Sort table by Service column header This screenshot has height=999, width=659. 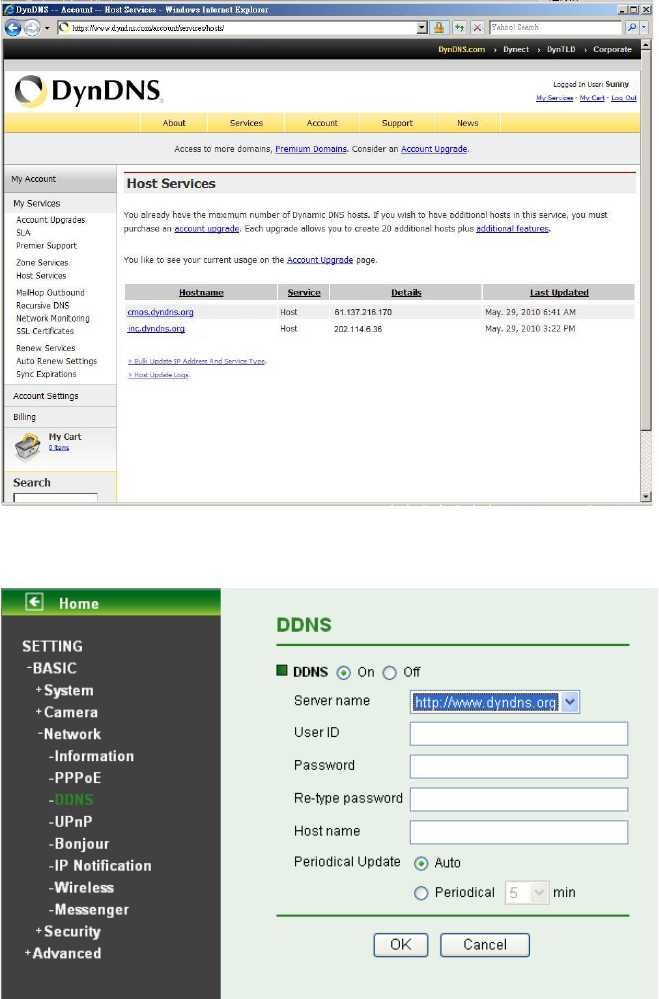(303, 292)
